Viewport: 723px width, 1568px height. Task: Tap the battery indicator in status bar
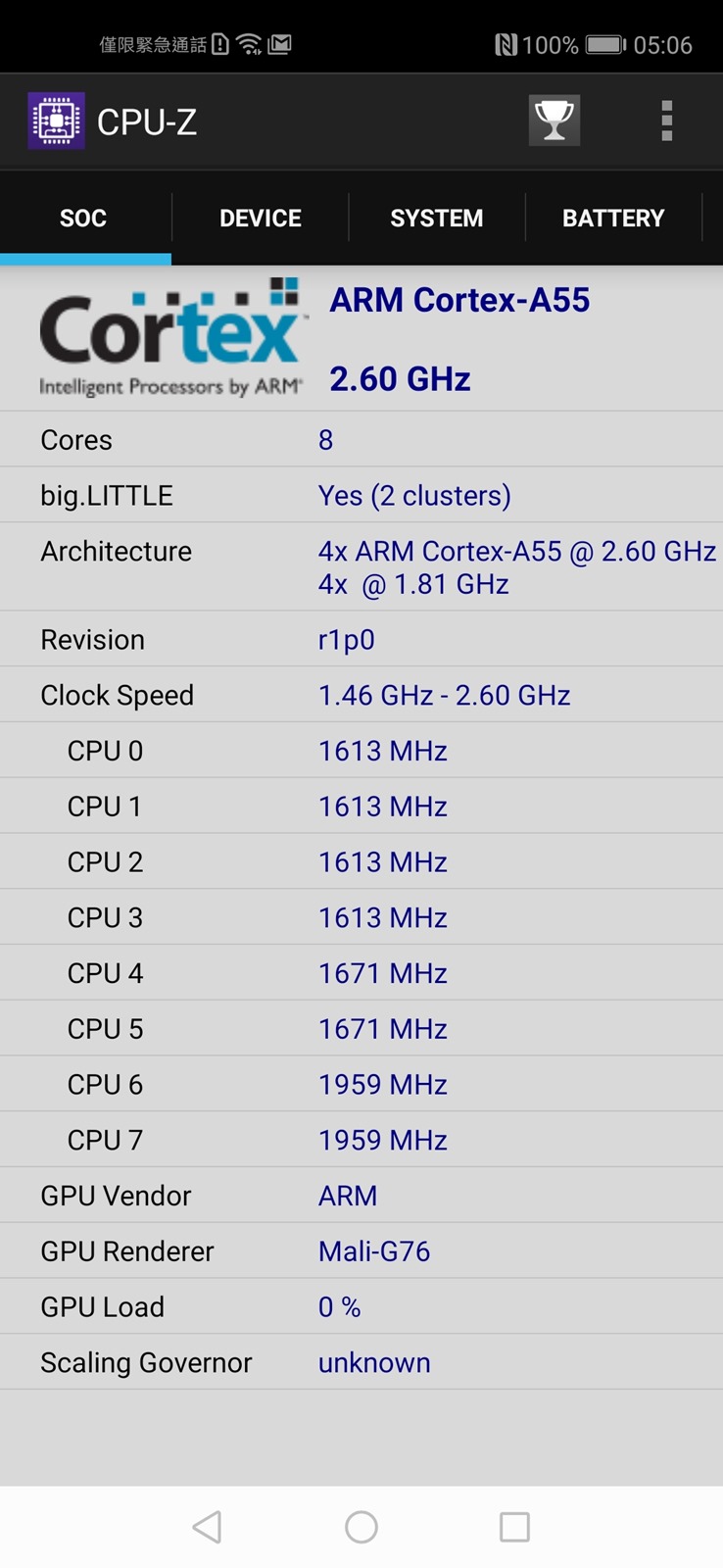click(x=604, y=45)
